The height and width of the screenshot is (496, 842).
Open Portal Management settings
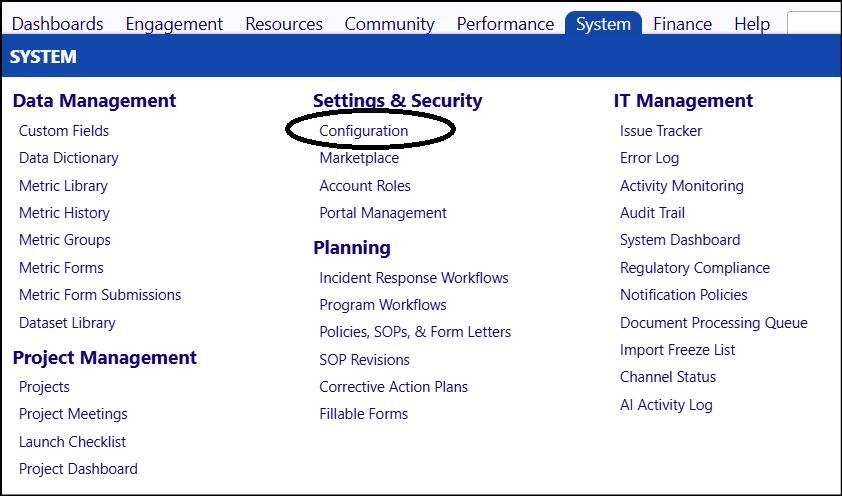[x=383, y=213]
